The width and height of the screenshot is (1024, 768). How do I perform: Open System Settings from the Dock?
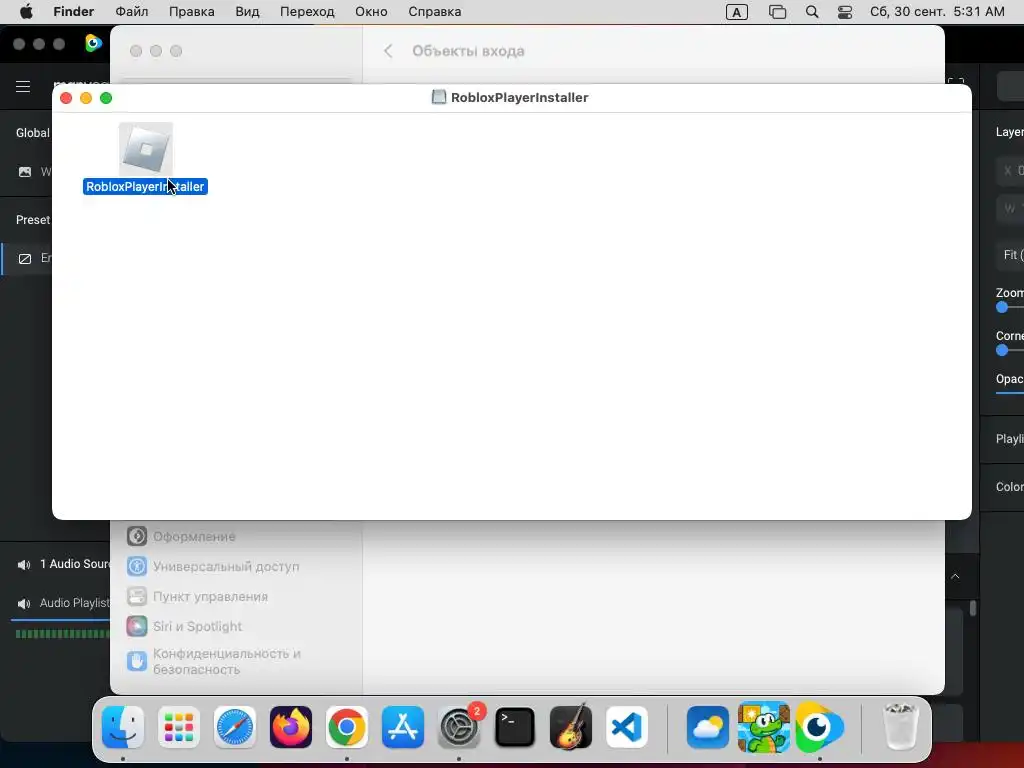click(x=459, y=727)
